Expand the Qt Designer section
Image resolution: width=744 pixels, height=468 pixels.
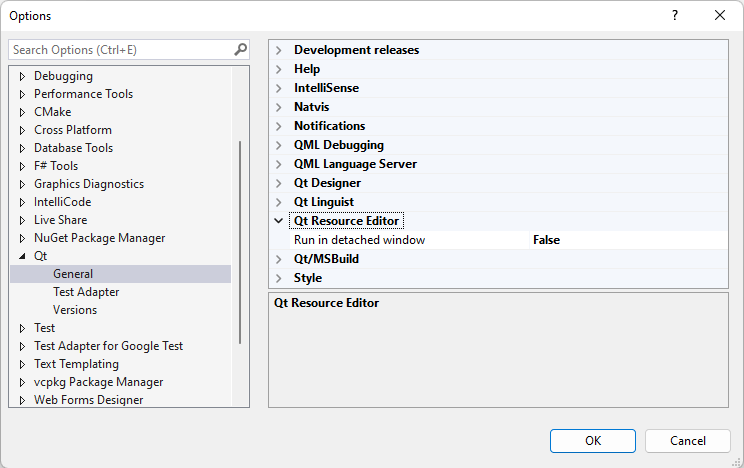(279, 183)
